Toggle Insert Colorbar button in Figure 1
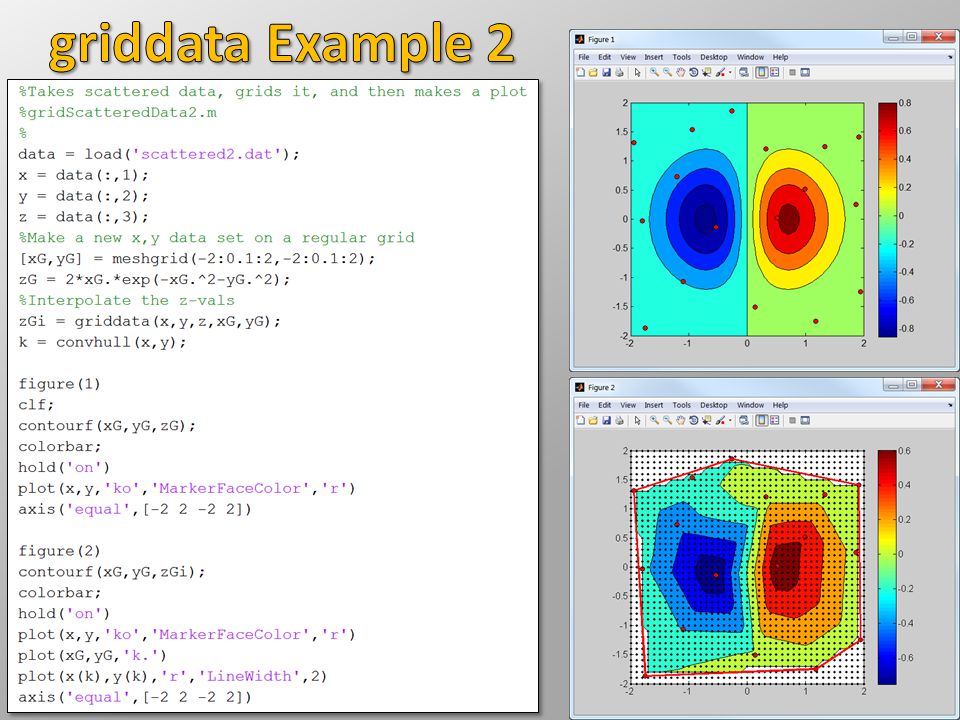960x720 pixels. pos(762,72)
